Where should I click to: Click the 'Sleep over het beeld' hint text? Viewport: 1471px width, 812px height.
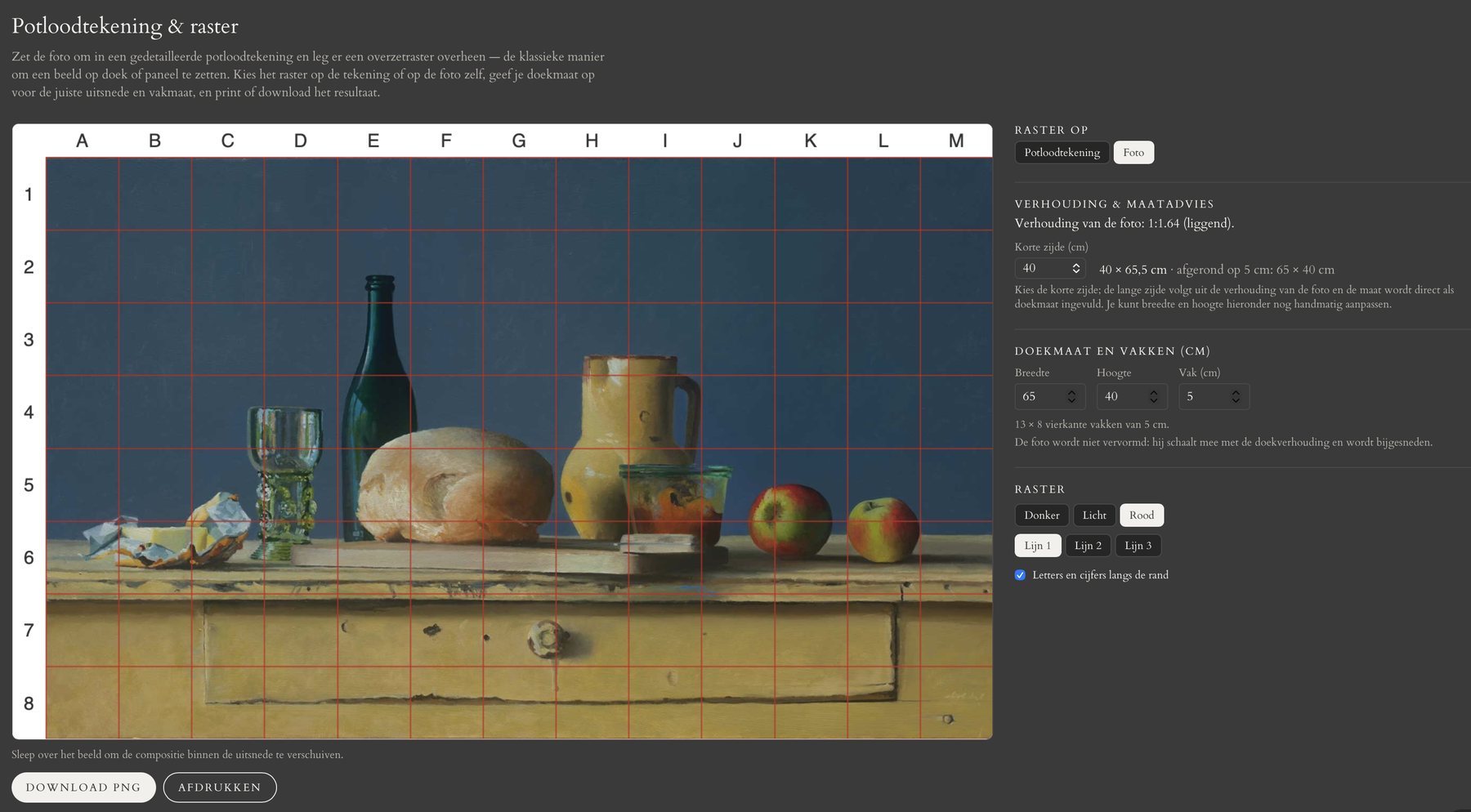pos(177,755)
